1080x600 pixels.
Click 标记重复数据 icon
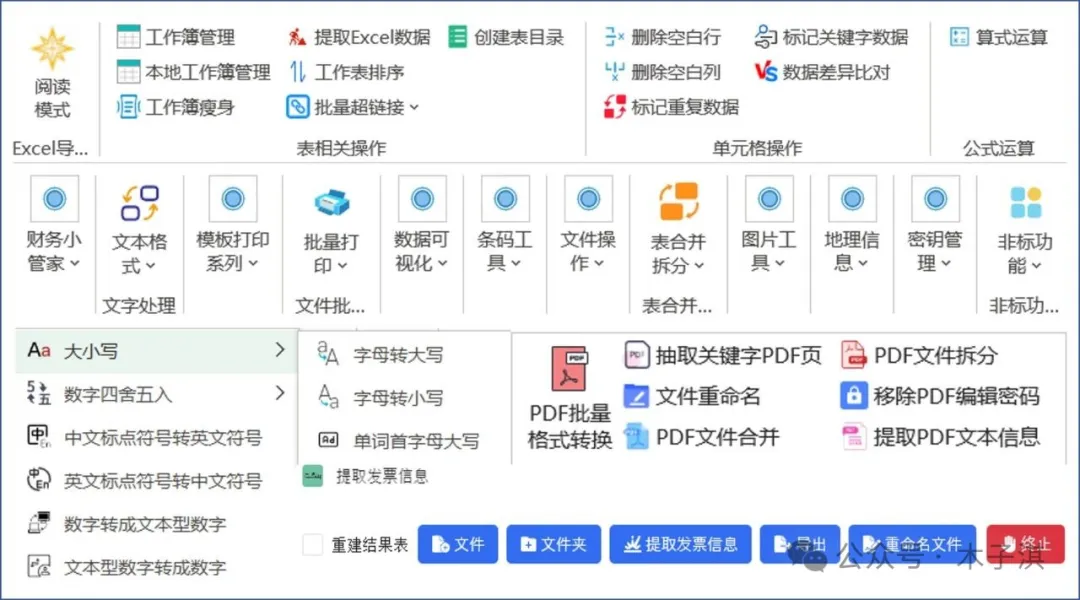coord(615,107)
